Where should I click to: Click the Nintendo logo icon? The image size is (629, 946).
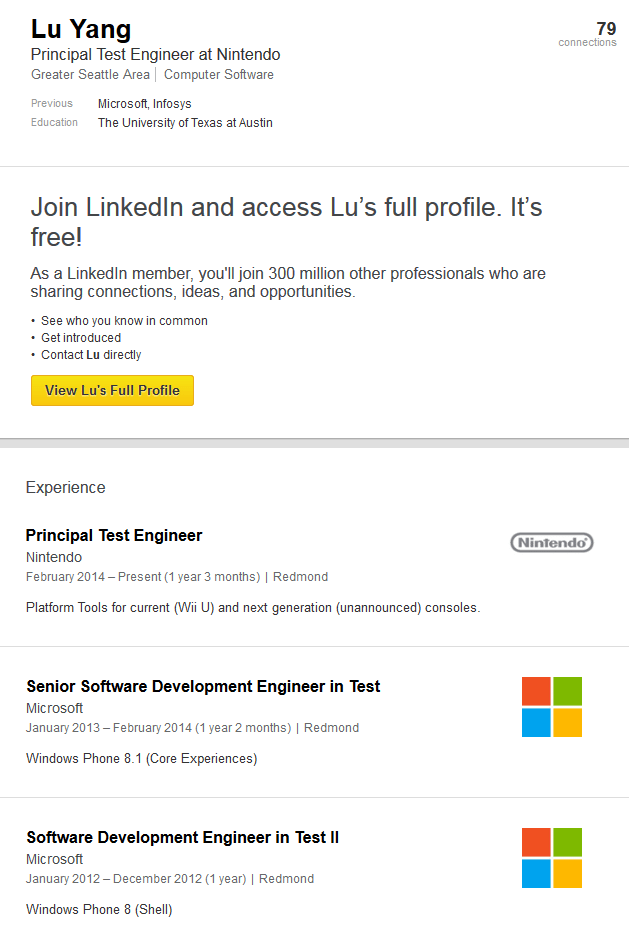point(551,543)
